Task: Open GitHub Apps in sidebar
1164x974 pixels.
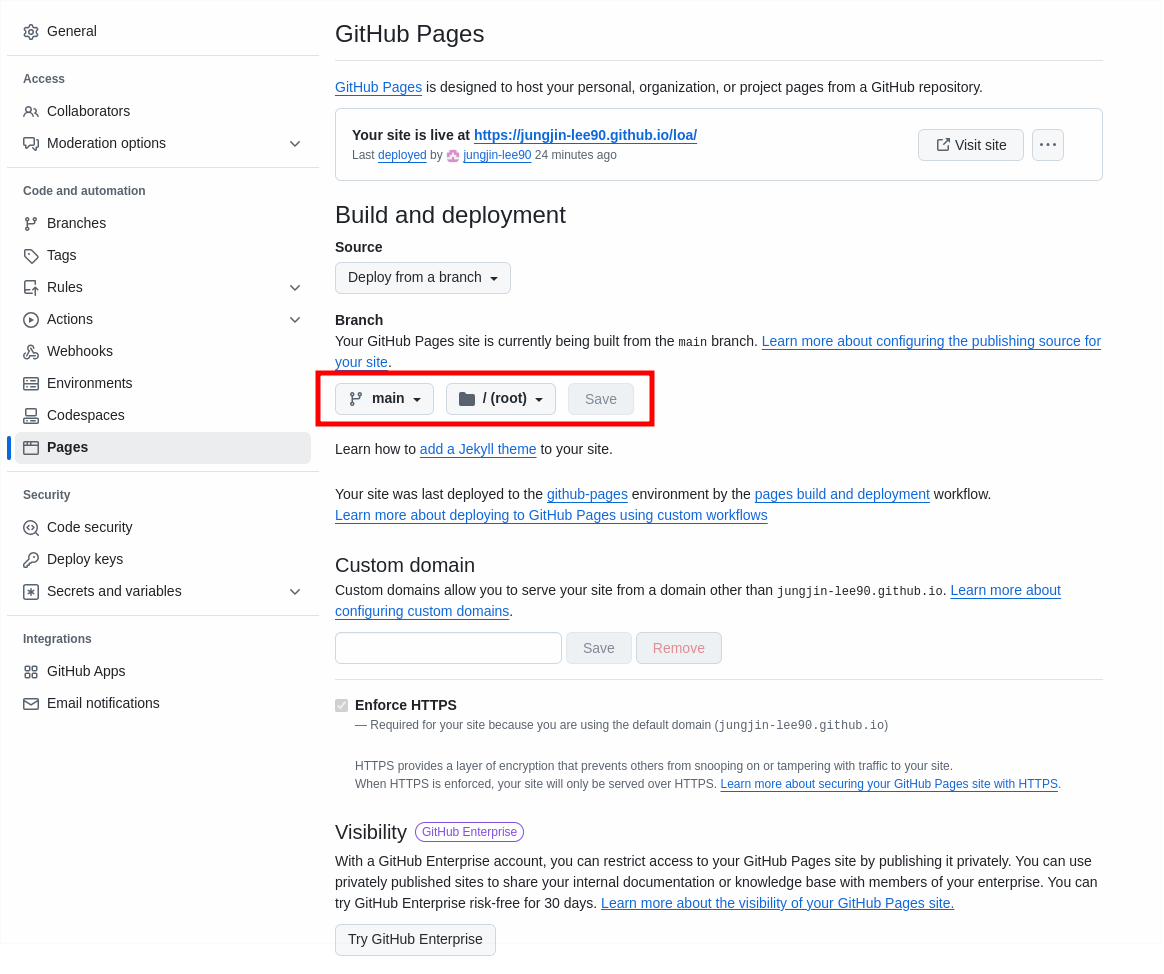Action: (x=163, y=671)
